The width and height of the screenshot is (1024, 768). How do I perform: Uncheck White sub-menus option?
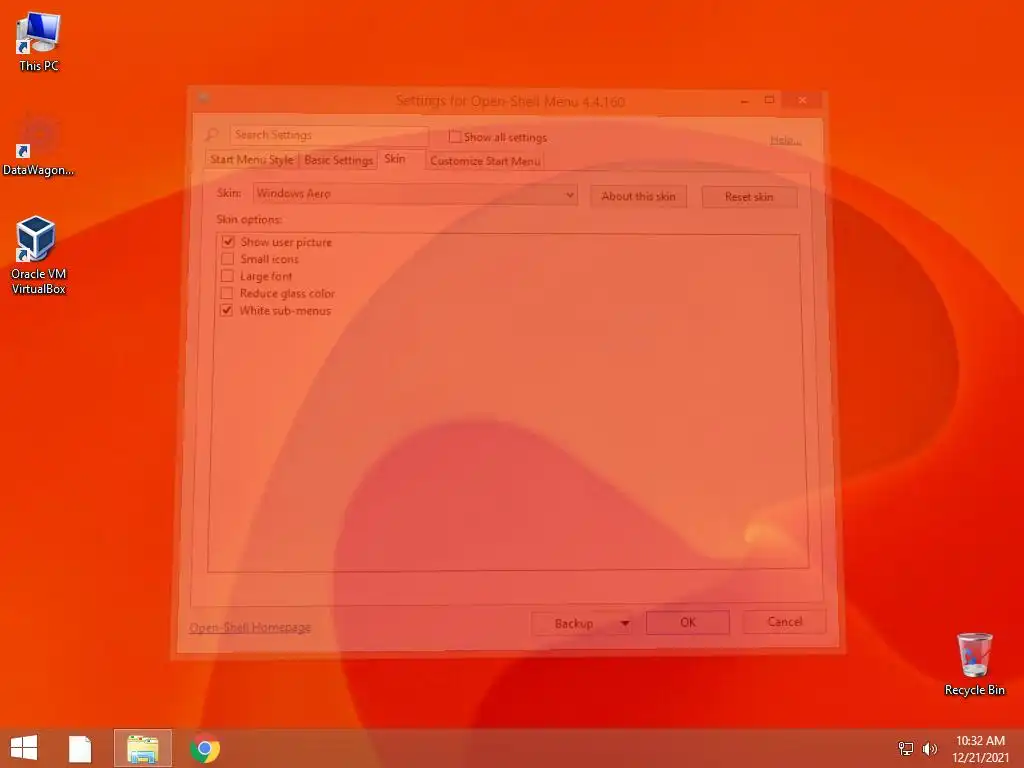pyautogui.click(x=227, y=310)
